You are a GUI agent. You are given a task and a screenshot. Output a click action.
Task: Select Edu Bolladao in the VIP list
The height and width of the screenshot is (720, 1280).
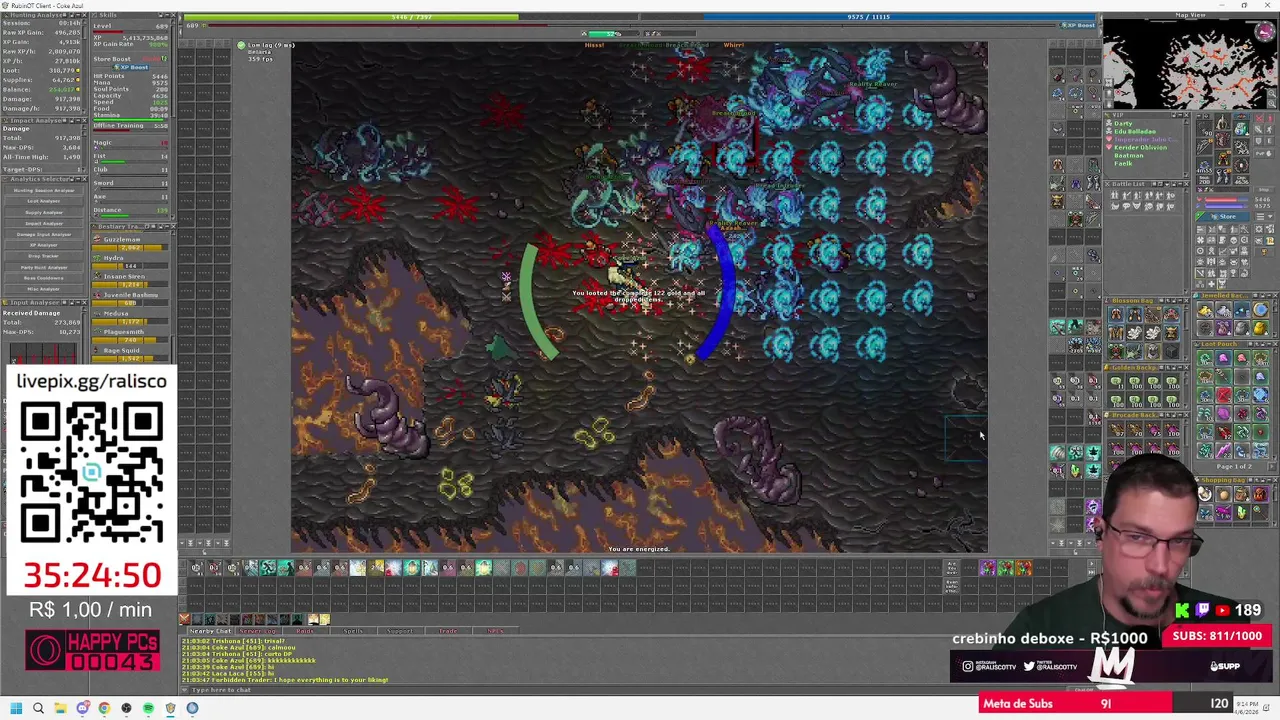coord(1135,131)
